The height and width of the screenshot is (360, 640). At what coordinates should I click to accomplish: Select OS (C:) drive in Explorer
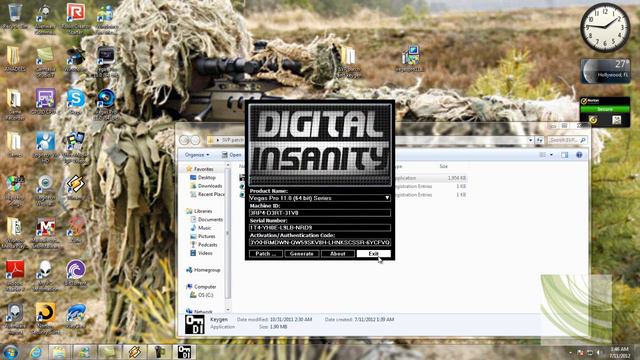point(202,295)
